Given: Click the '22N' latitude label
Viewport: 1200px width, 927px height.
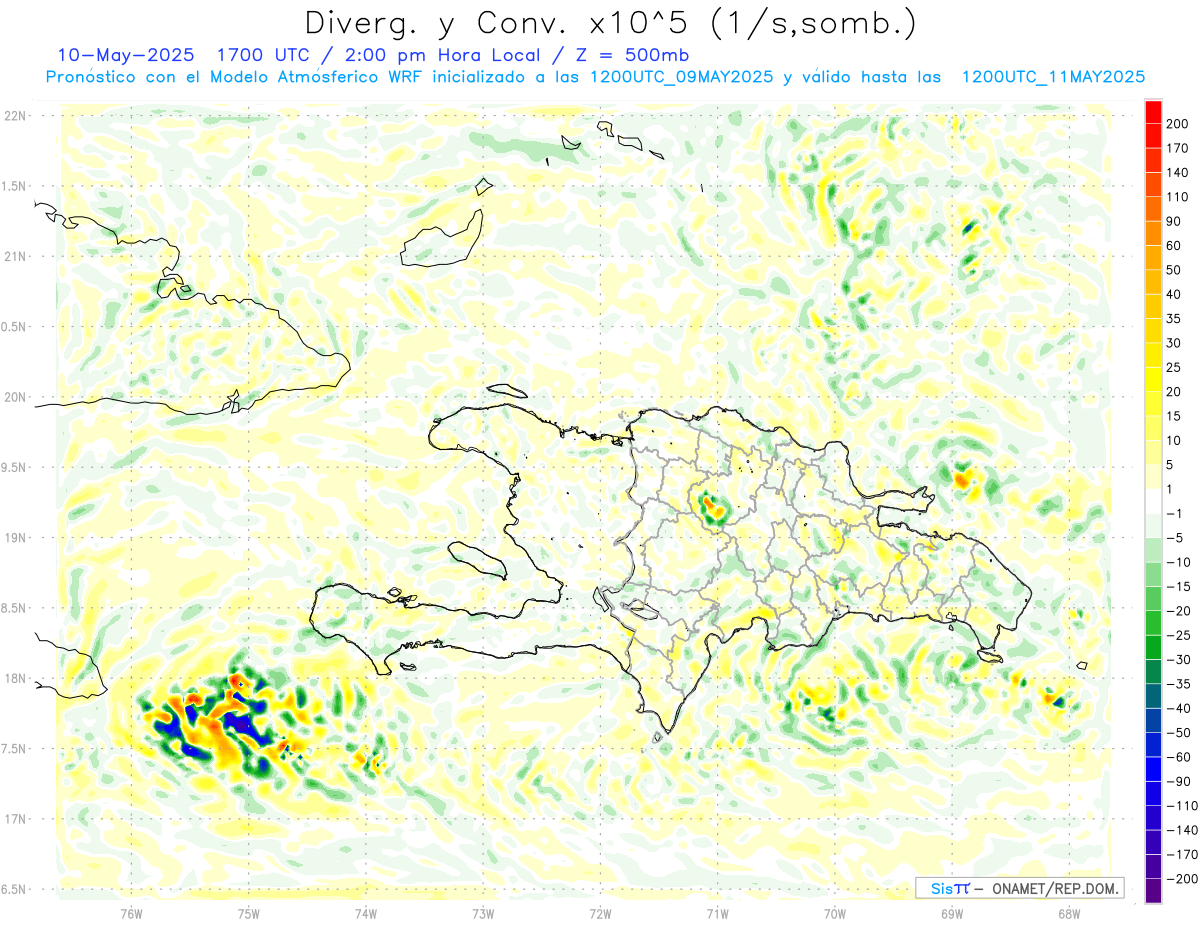Looking at the screenshot, I should (x=16, y=116).
